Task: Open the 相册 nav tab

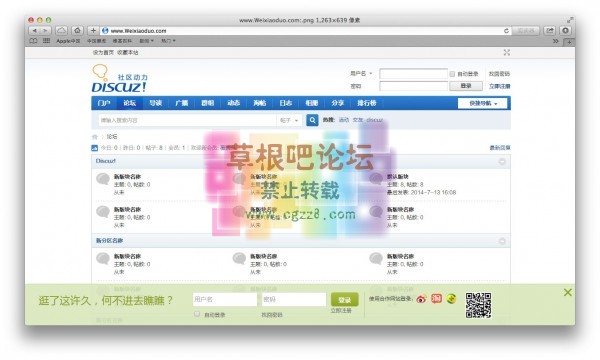Action: coord(312,103)
